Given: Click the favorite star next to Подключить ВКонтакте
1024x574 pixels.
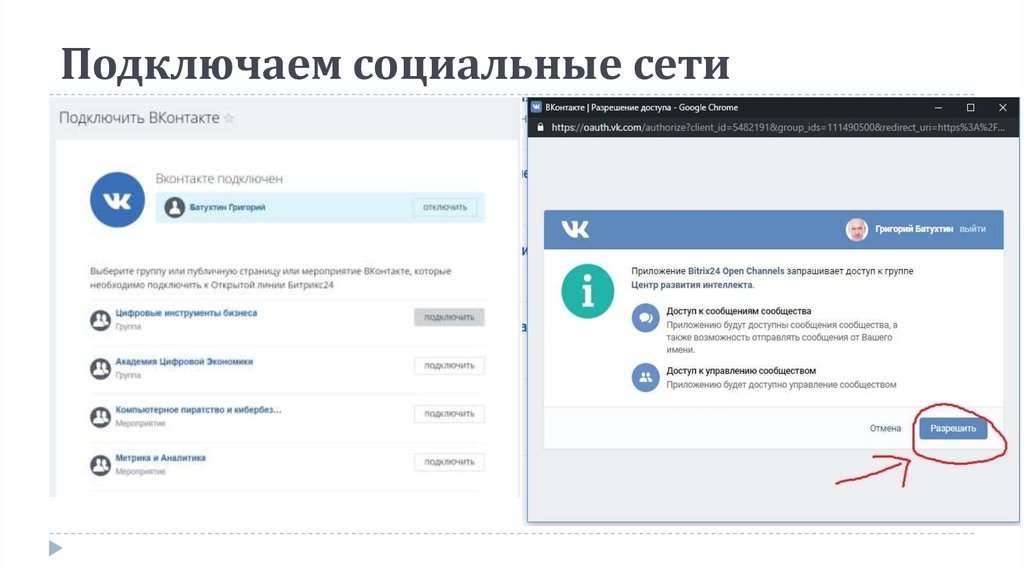Looking at the screenshot, I should (x=229, y=118).
